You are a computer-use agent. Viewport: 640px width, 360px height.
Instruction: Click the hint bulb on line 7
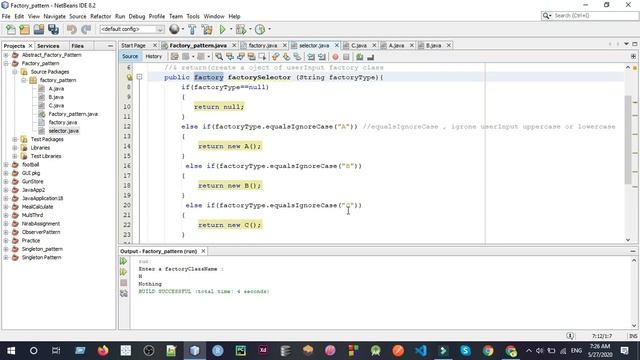[x=129, y=77]
